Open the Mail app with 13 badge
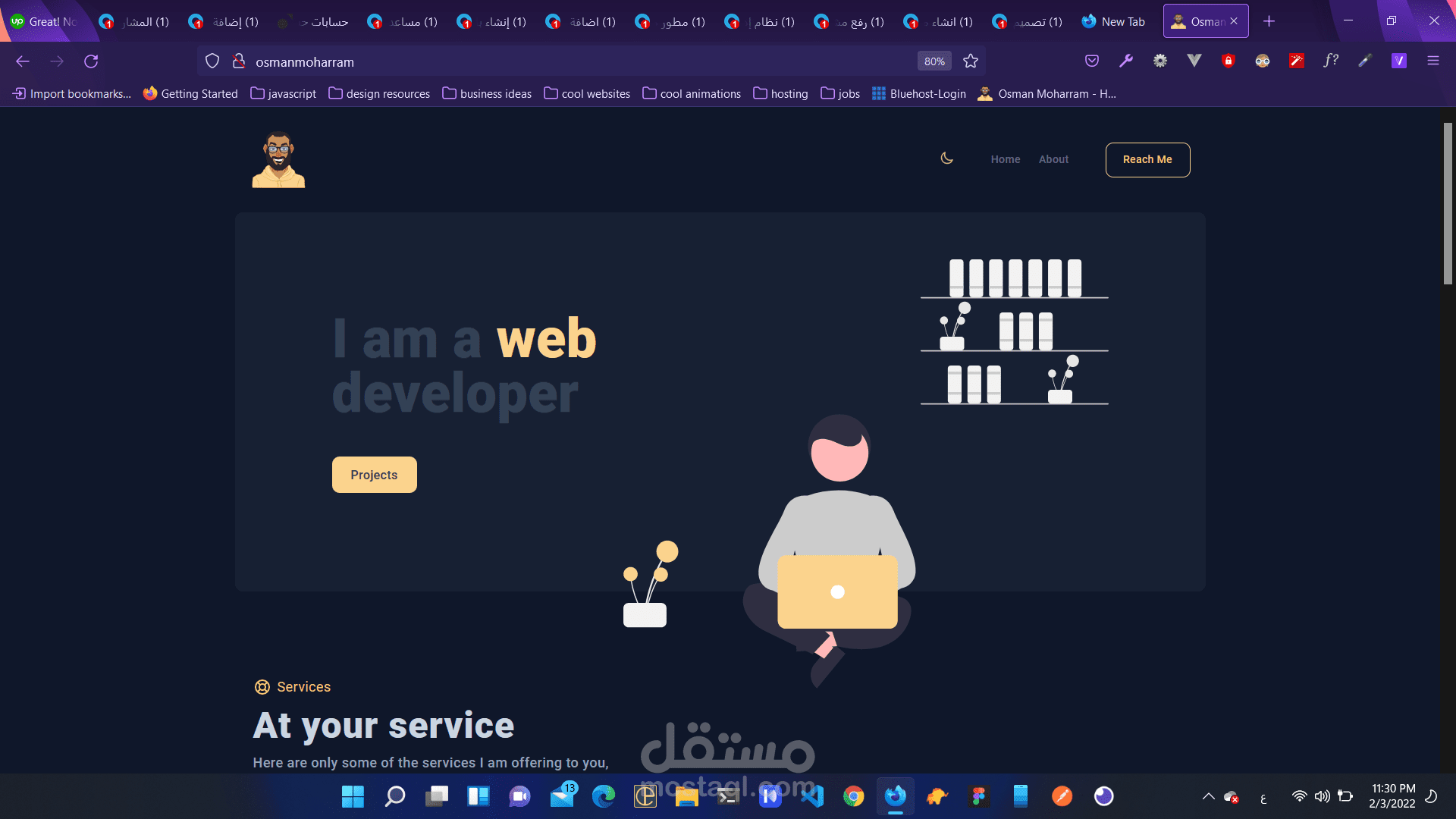 [x=563, y=795]
